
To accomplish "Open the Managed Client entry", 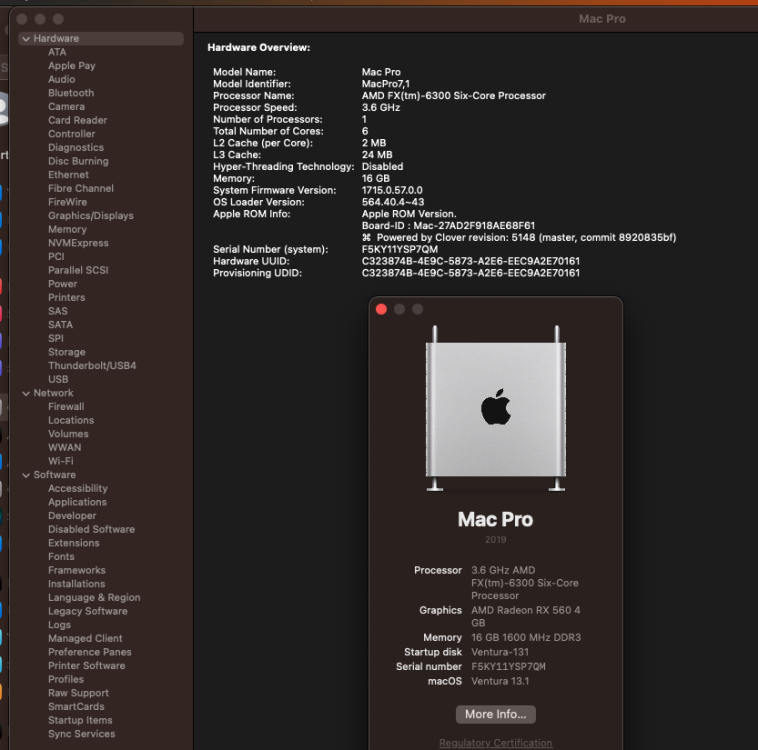I will pyautogui.click(x=85, y=638).
